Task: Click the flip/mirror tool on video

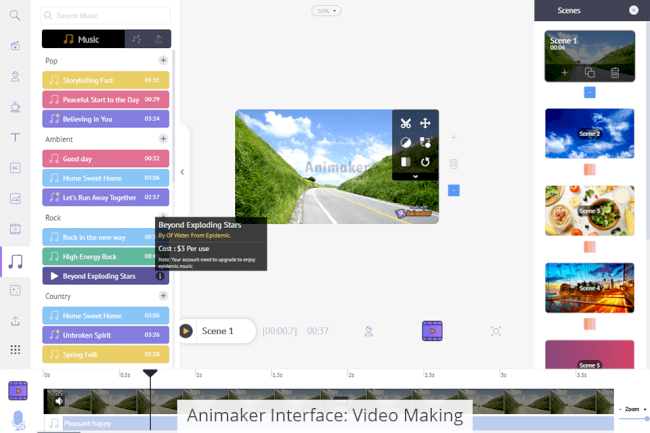Action: 405,162
